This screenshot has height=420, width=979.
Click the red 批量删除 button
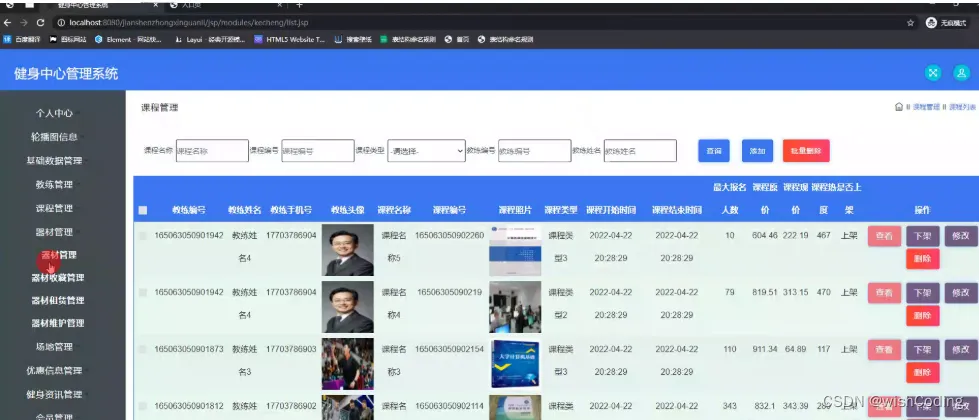click(806, 151)
